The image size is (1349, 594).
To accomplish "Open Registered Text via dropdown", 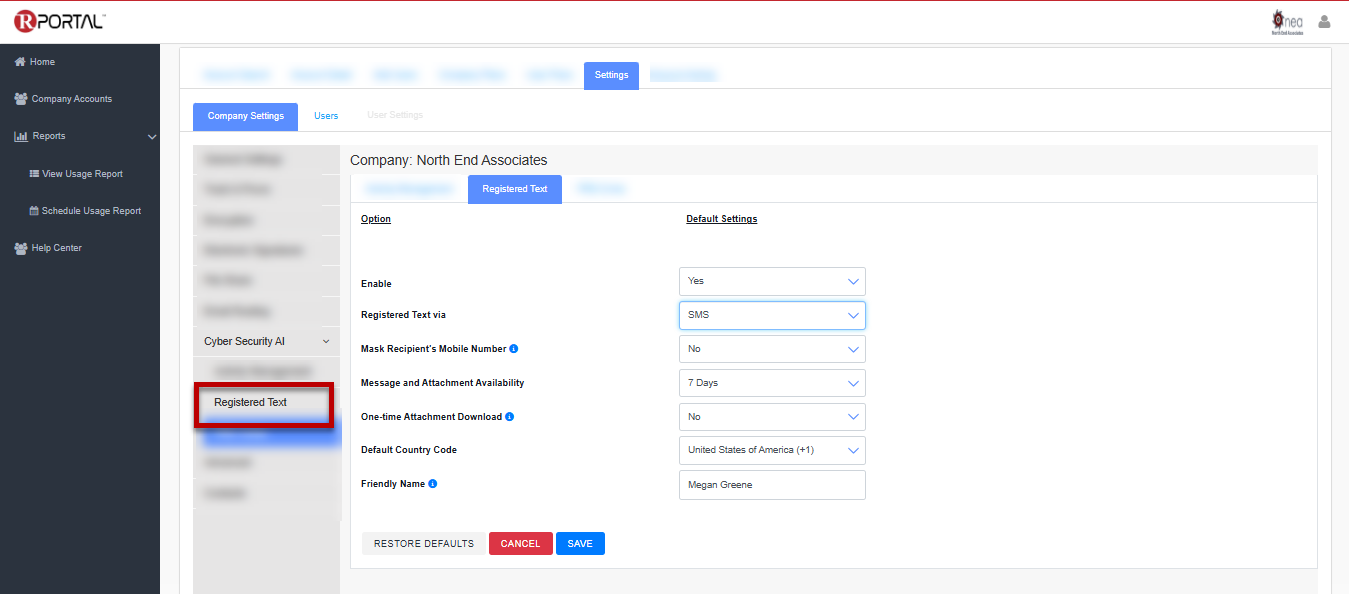I will (x=771, y=315).
